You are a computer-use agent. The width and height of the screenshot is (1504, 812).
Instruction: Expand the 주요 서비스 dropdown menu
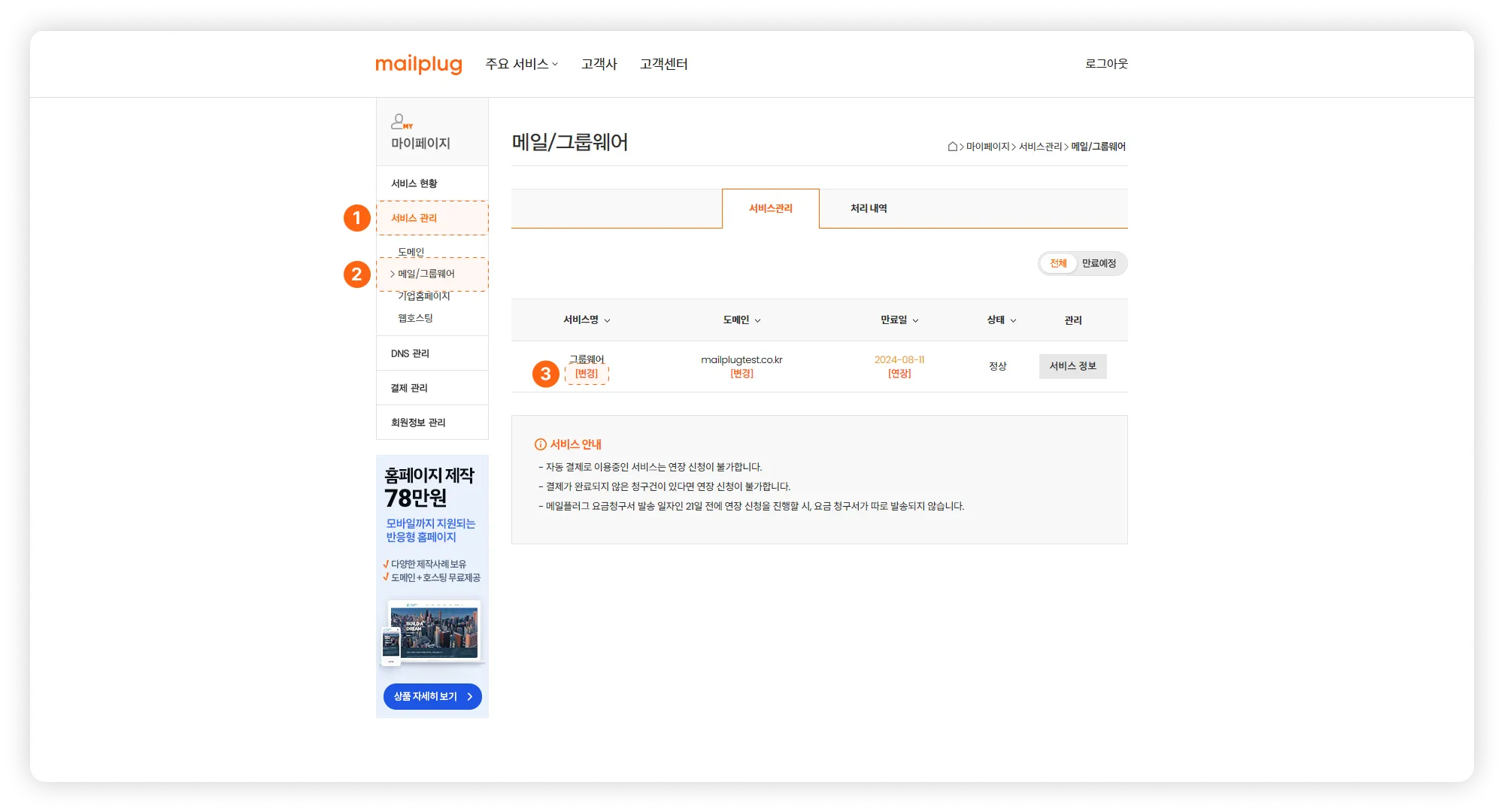click(x=521, y=64)
